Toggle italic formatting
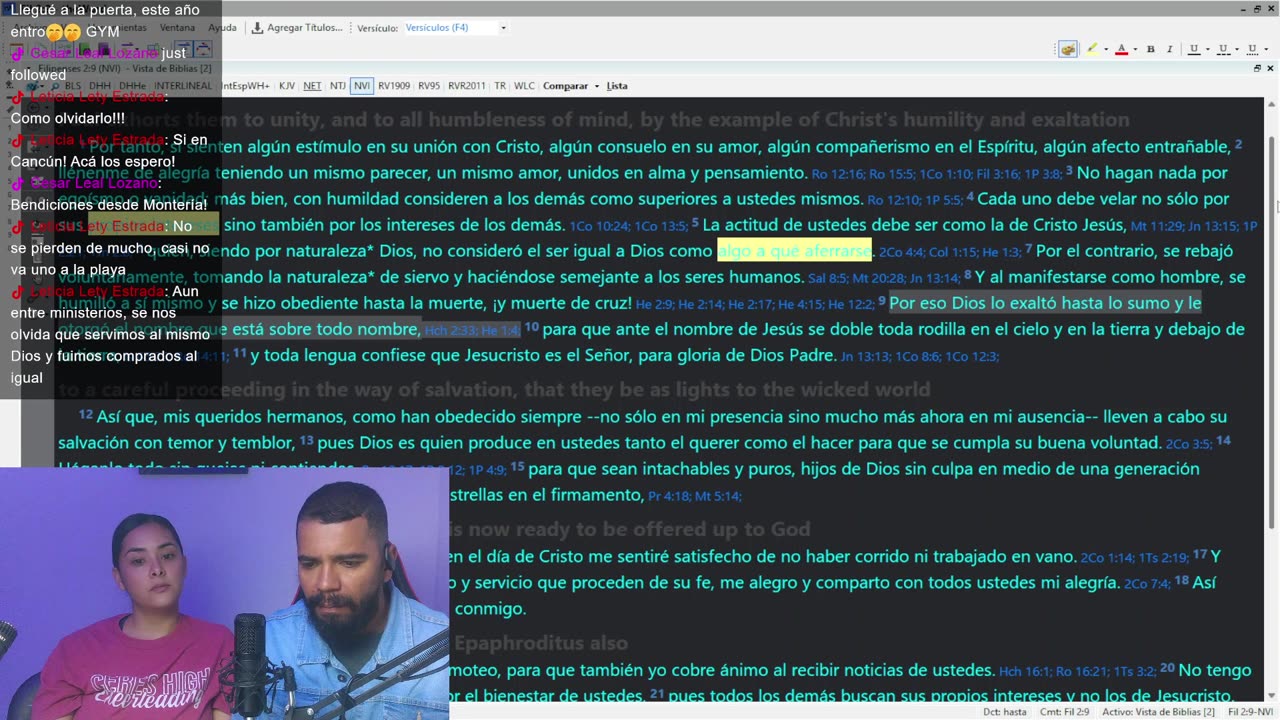1280x720 pixels. [1169, 49]
